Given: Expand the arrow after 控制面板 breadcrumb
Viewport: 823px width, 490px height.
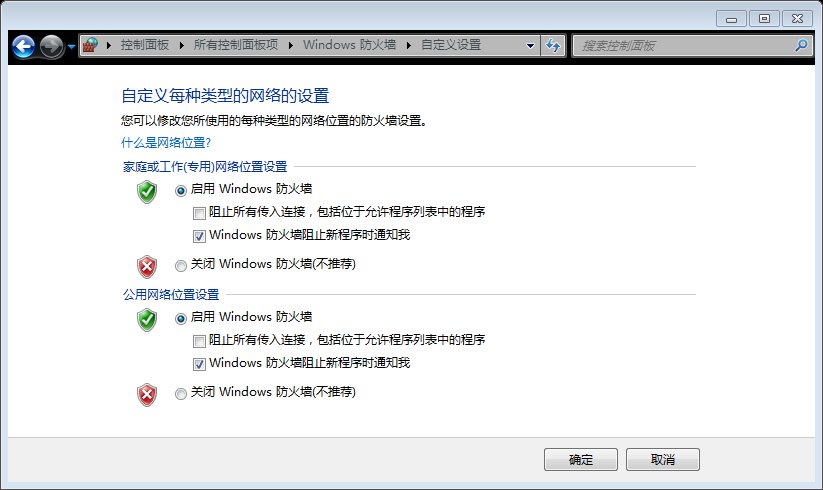Looking at the screenshot, I should click(x=182, y=46).
